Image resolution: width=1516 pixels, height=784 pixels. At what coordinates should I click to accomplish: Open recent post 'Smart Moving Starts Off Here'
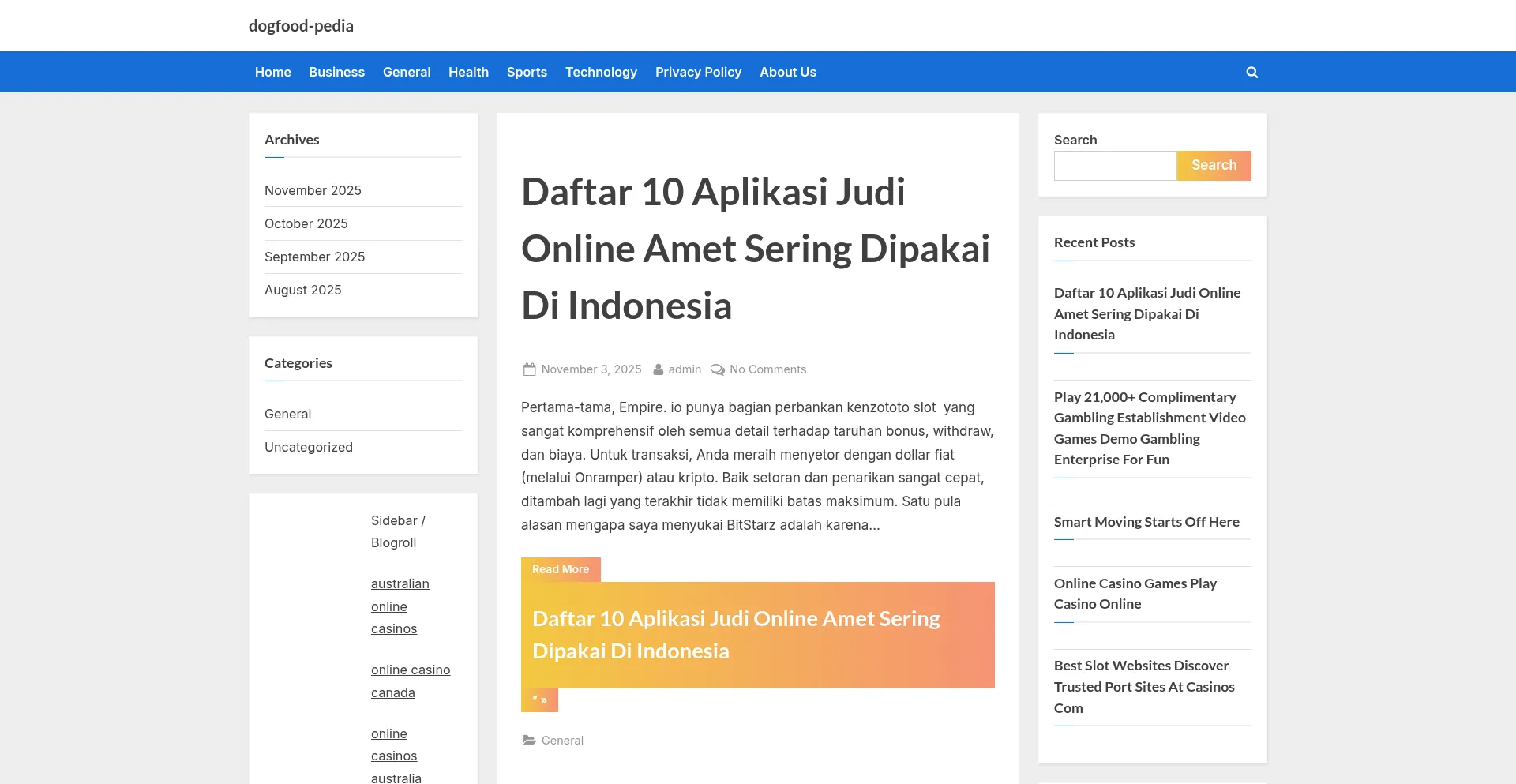pyautogui.click(x=1146, y=522)
